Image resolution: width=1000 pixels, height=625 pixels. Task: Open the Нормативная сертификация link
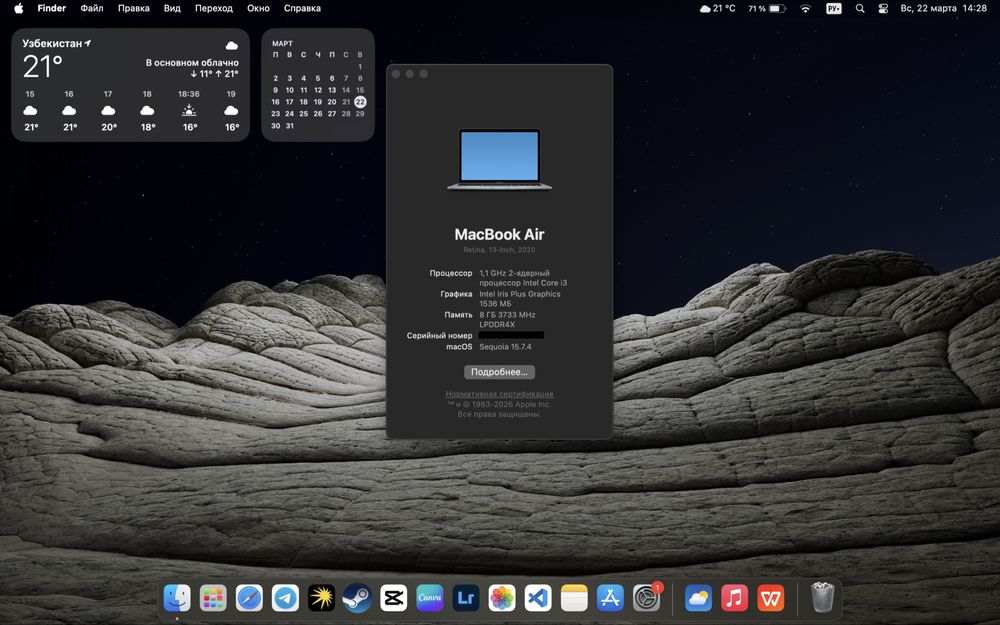(499, 394)
